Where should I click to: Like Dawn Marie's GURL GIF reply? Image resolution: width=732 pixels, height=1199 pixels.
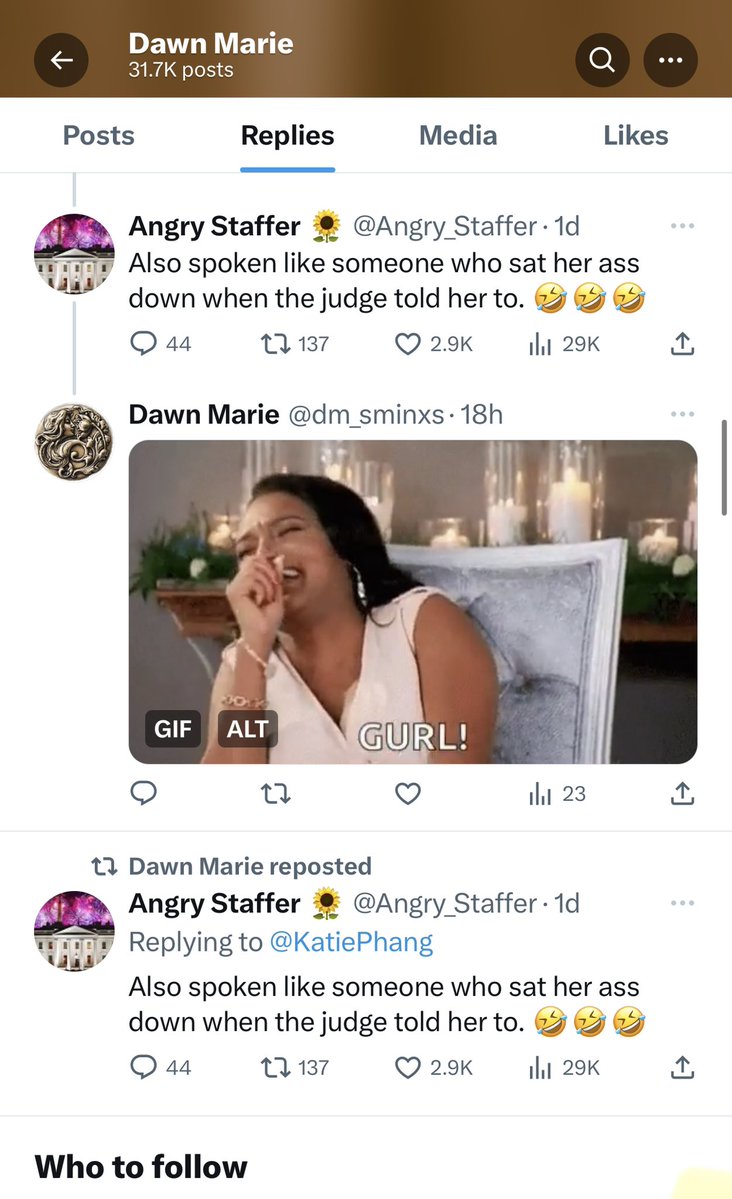pos(407,794)
